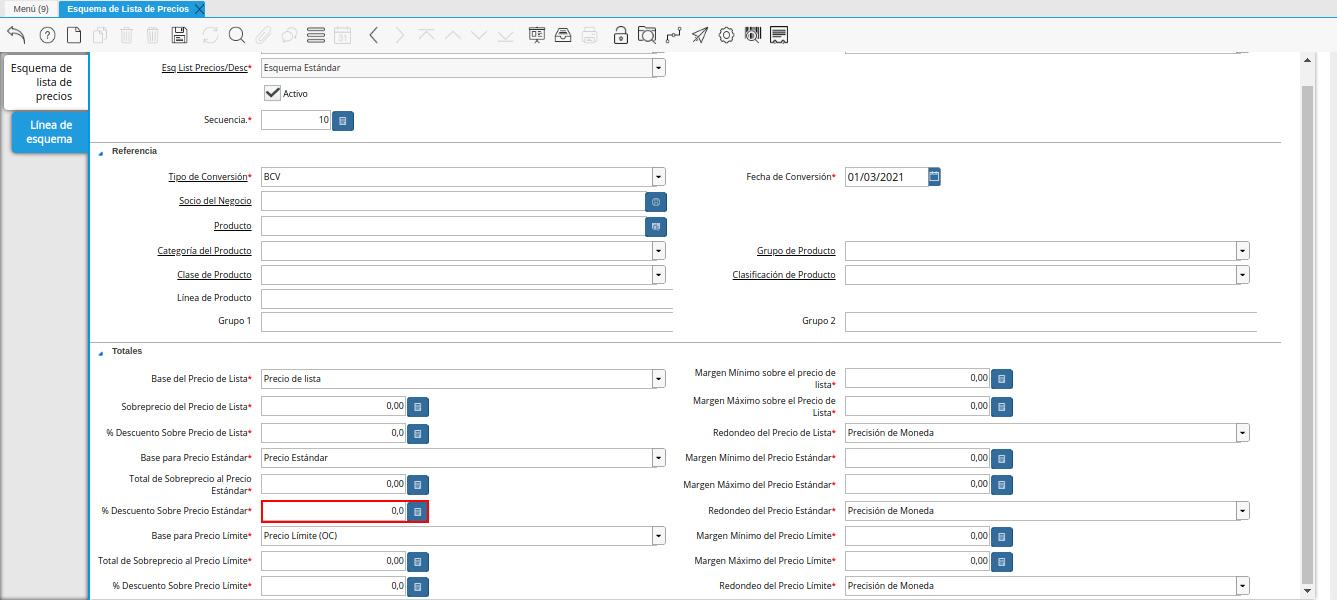Open Redondeo del Precio Estándar dropdown
Viewport: 1337px width, 600px height.
pos(1243,511)
